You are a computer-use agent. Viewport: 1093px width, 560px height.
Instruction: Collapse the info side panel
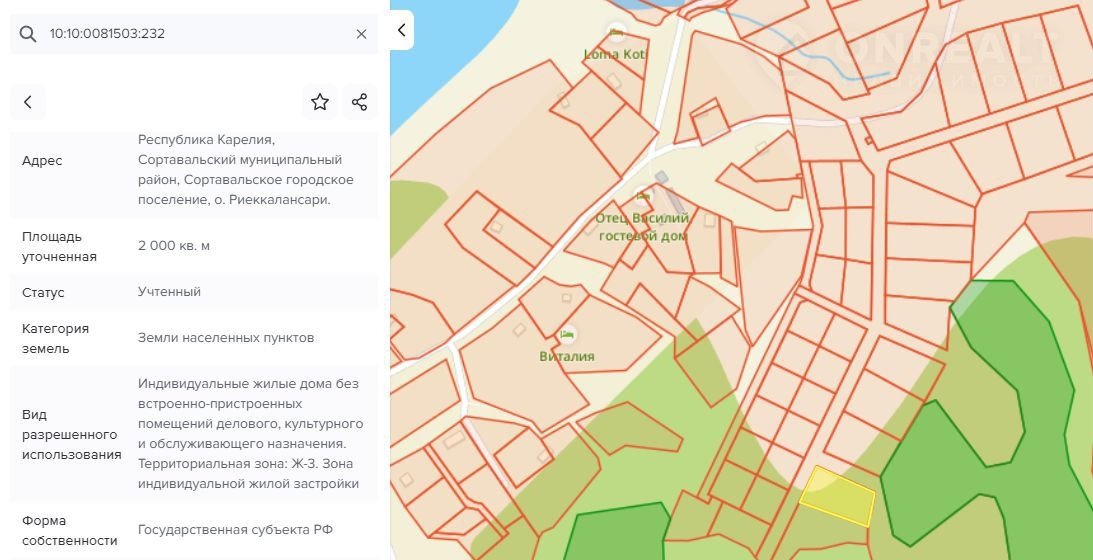pyautogui.click(x=401, y=30)
